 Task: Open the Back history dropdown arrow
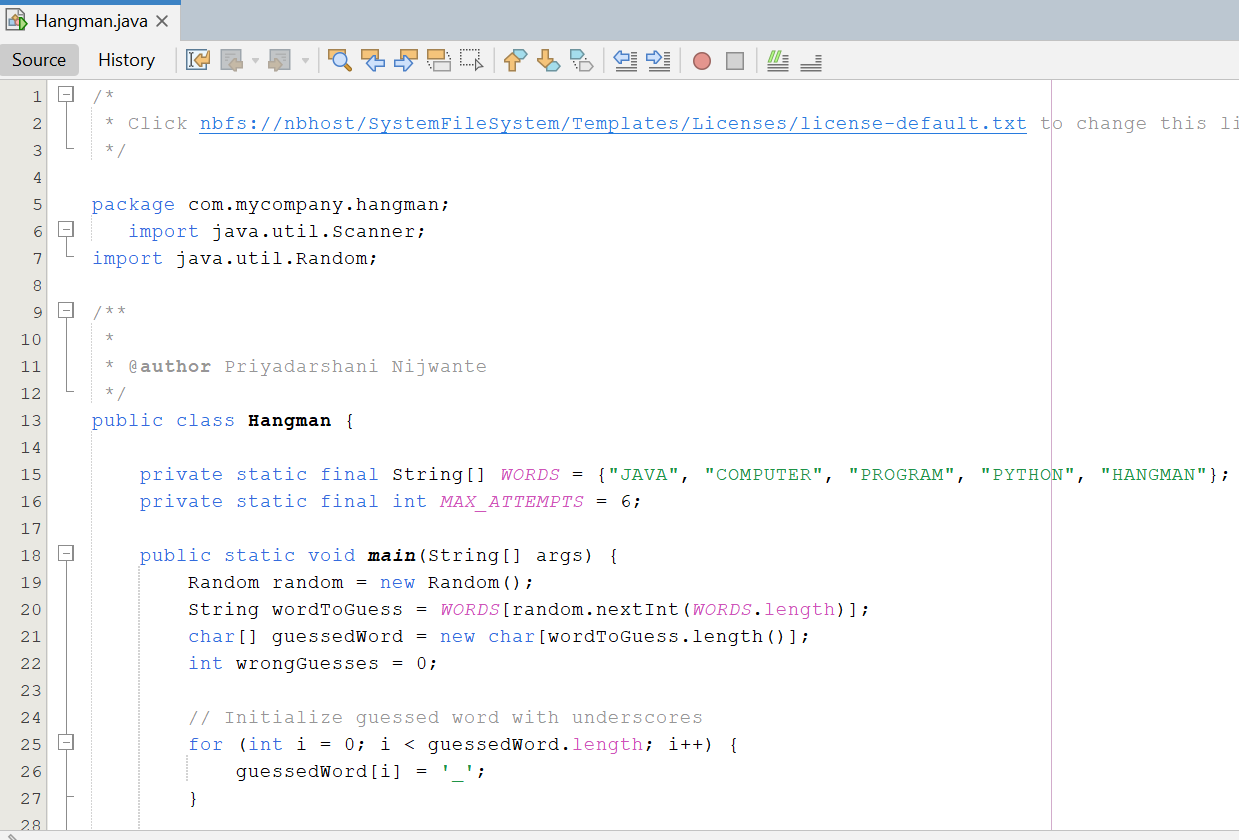coord(255,60)
